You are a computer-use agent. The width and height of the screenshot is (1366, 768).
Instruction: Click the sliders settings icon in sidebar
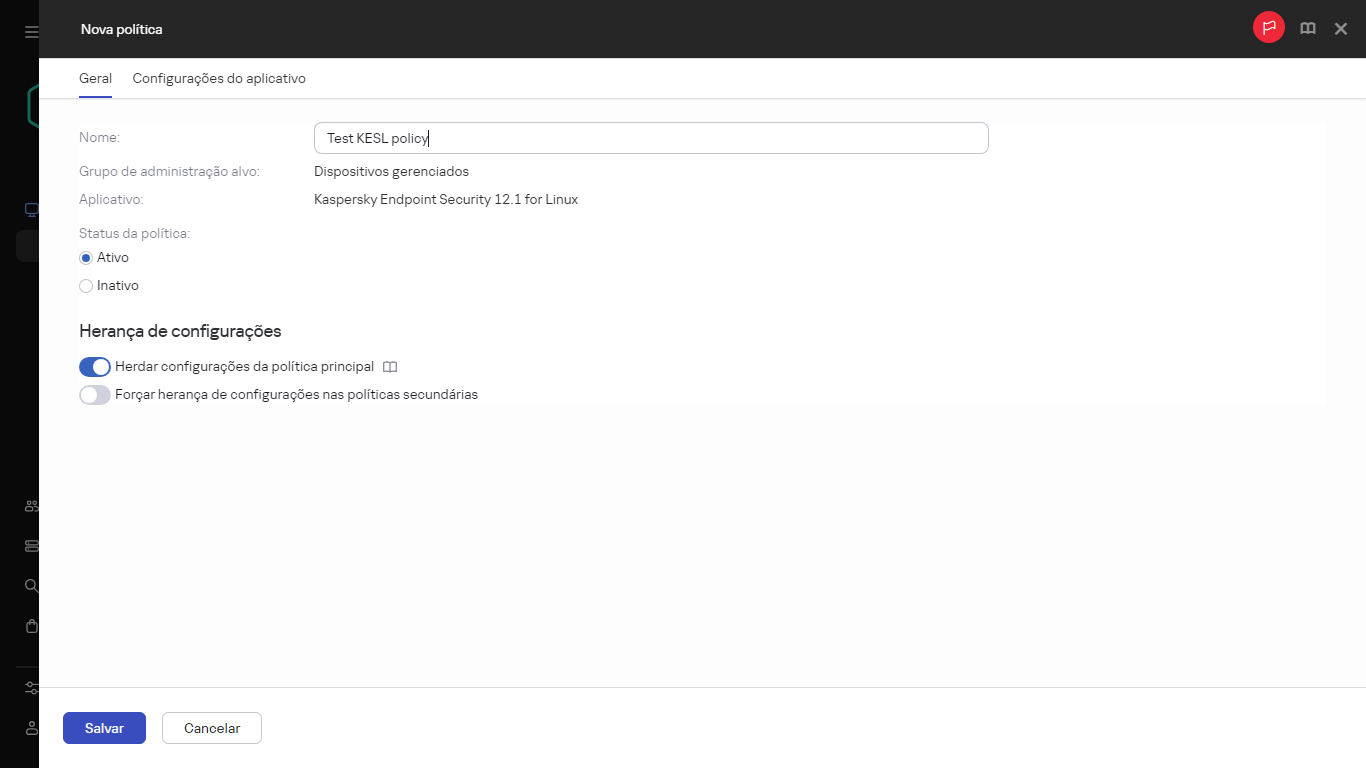[31, 688]
